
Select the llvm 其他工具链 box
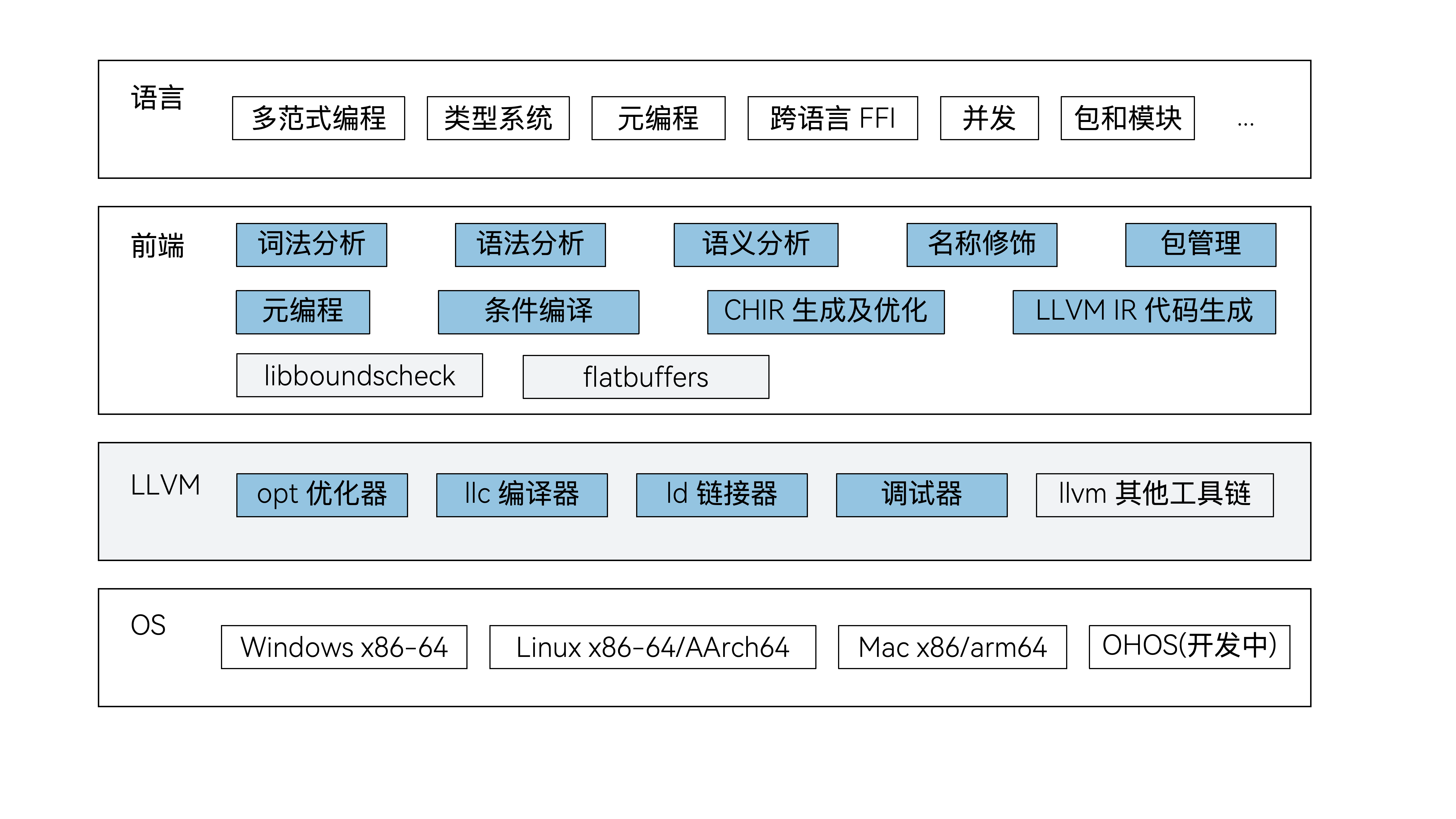1155,495
